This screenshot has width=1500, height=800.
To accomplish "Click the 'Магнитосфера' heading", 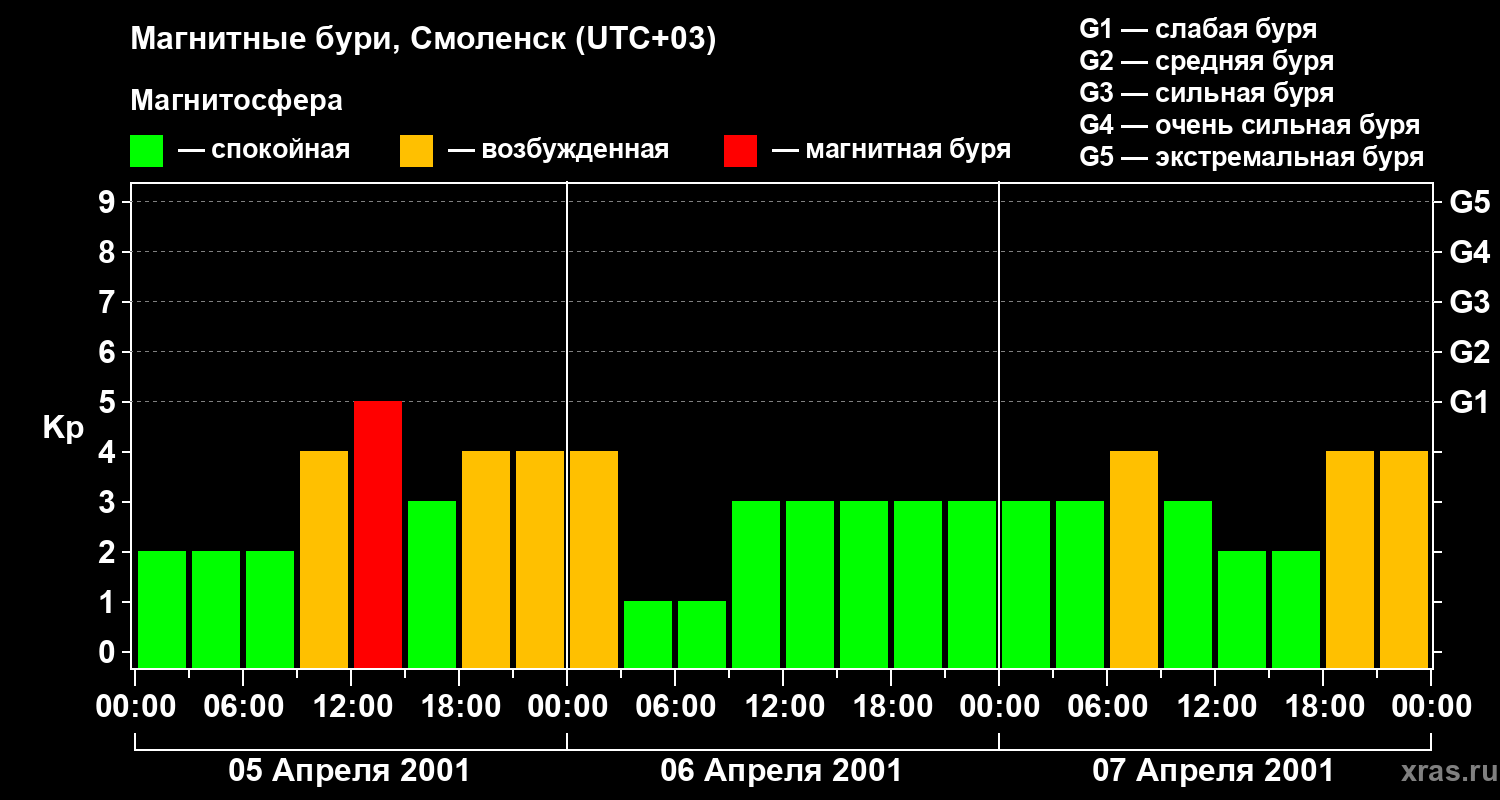I will [x=237, y=101].
